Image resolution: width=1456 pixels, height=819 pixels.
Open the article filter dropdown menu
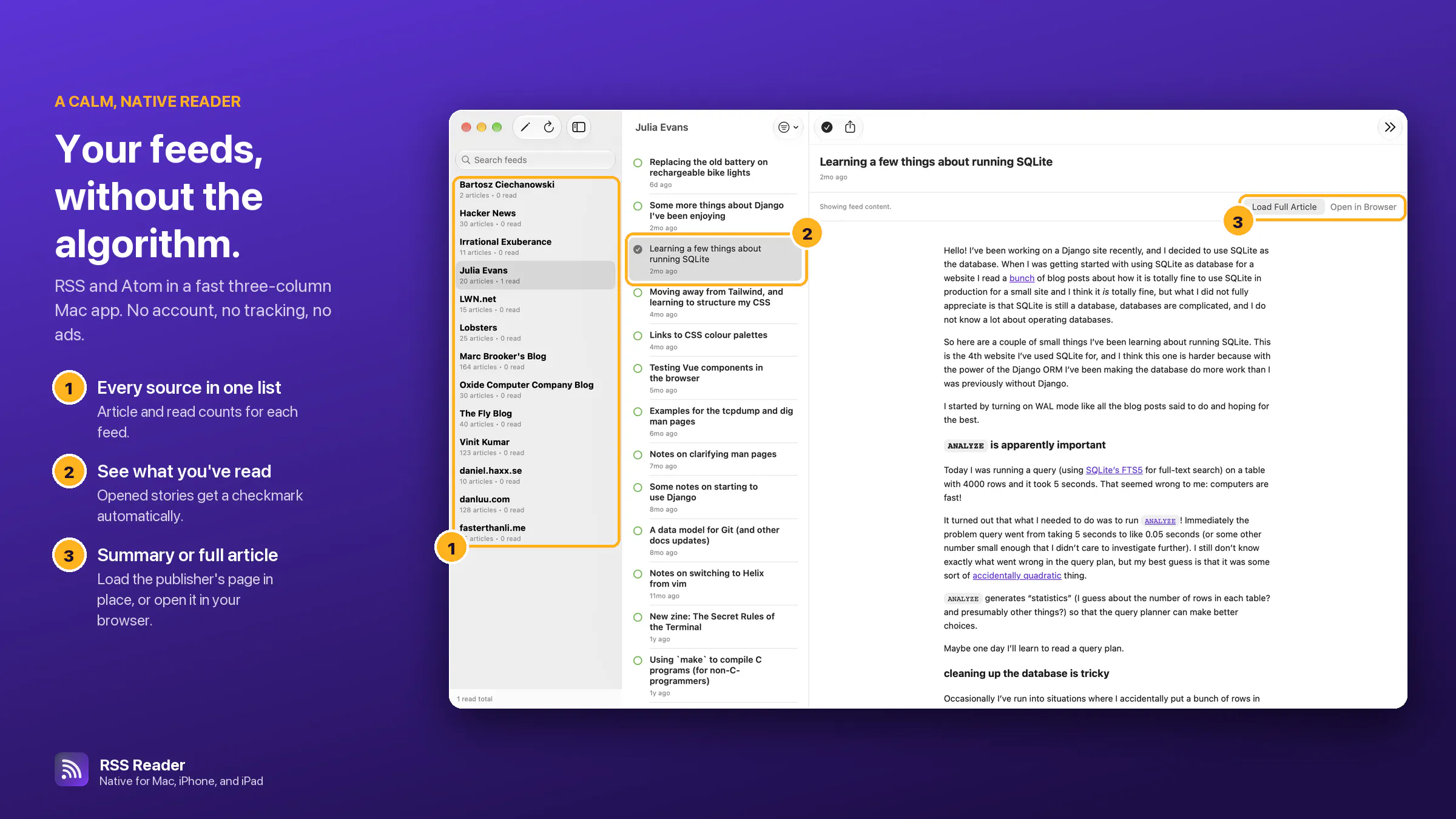pyautogui.click(x=788, y=127)
